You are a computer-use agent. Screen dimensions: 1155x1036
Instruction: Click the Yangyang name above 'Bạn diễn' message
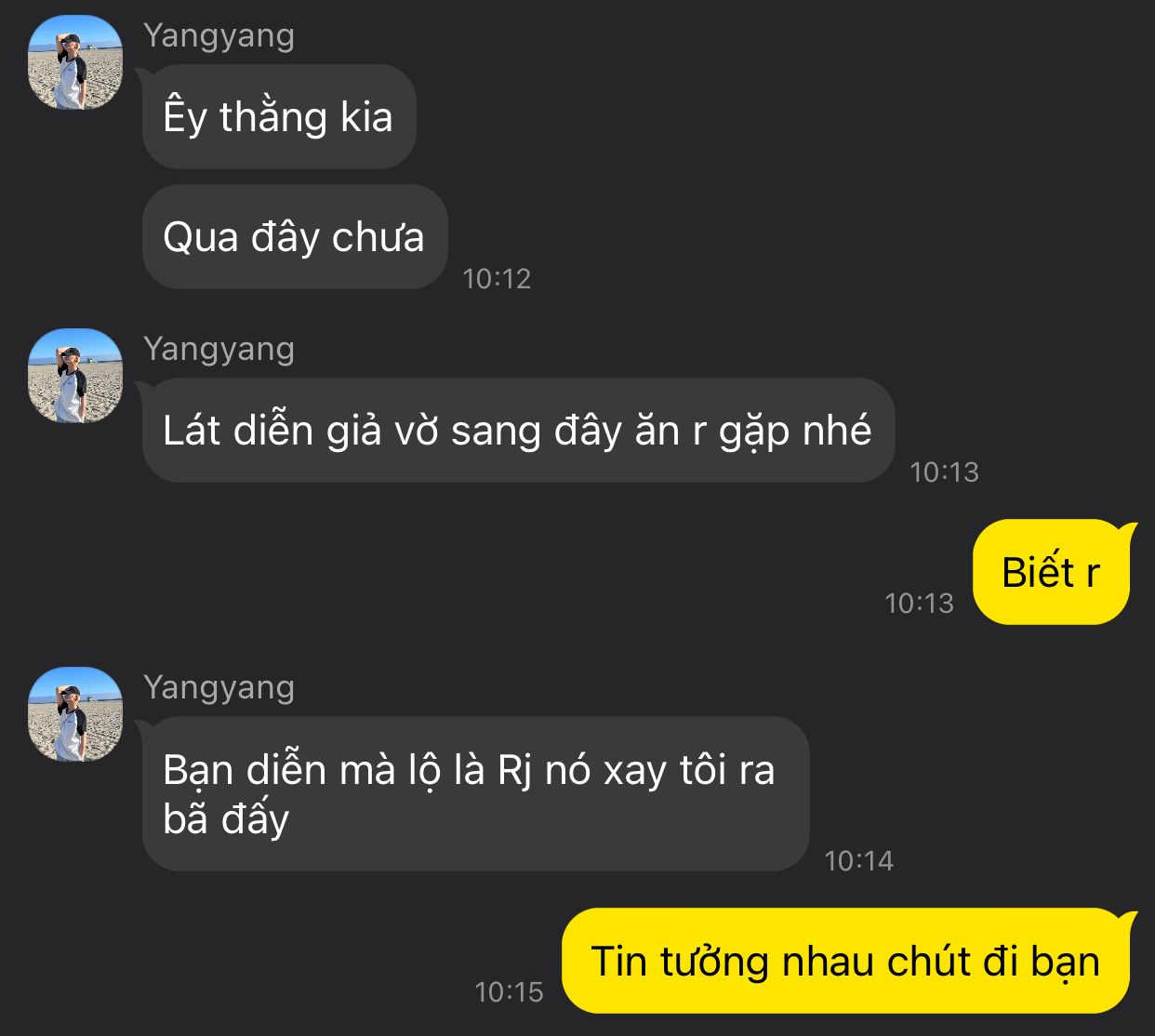click(219, 687)
